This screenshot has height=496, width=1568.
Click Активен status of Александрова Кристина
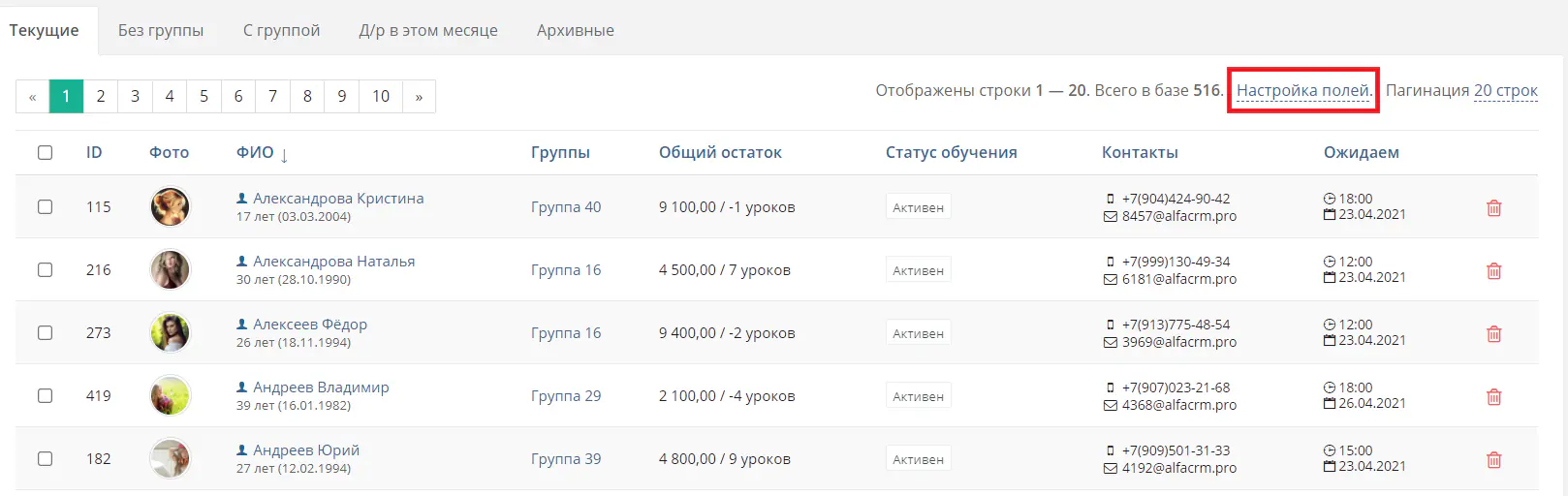918,207
